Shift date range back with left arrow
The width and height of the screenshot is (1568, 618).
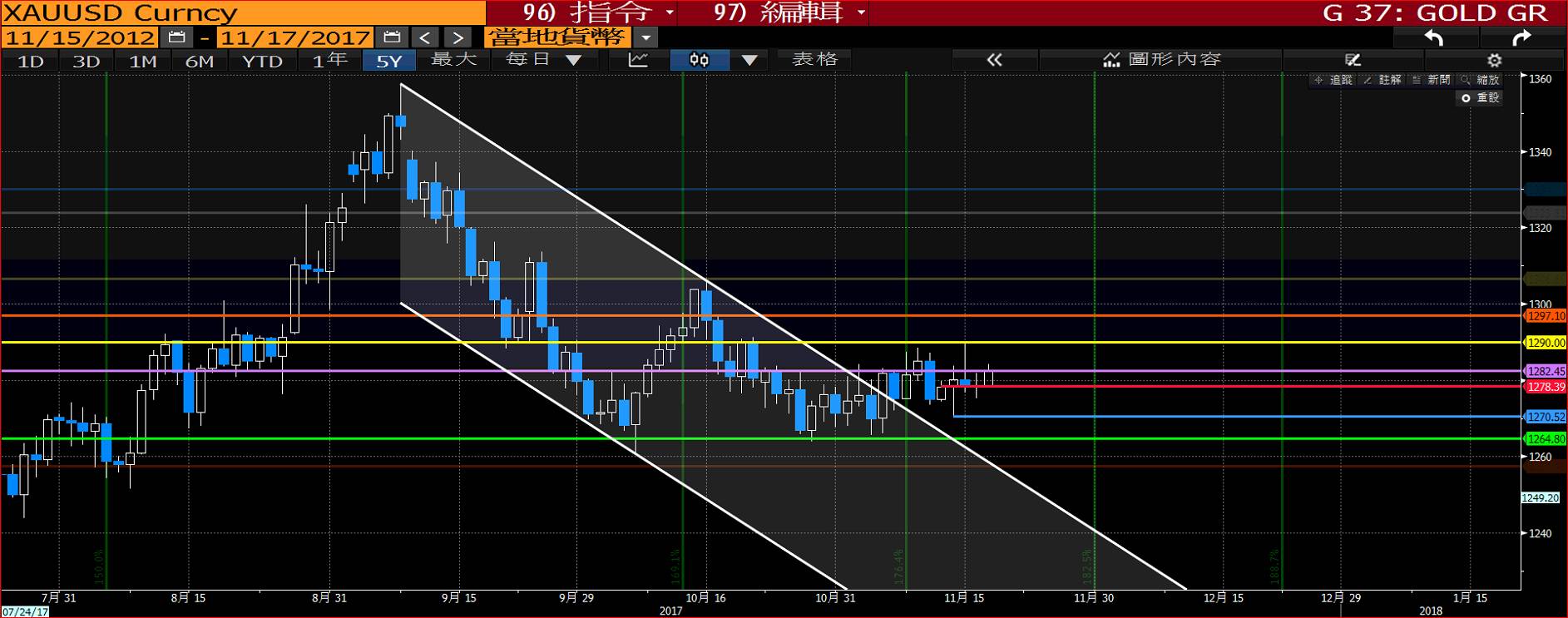click(x=425, y=37)
